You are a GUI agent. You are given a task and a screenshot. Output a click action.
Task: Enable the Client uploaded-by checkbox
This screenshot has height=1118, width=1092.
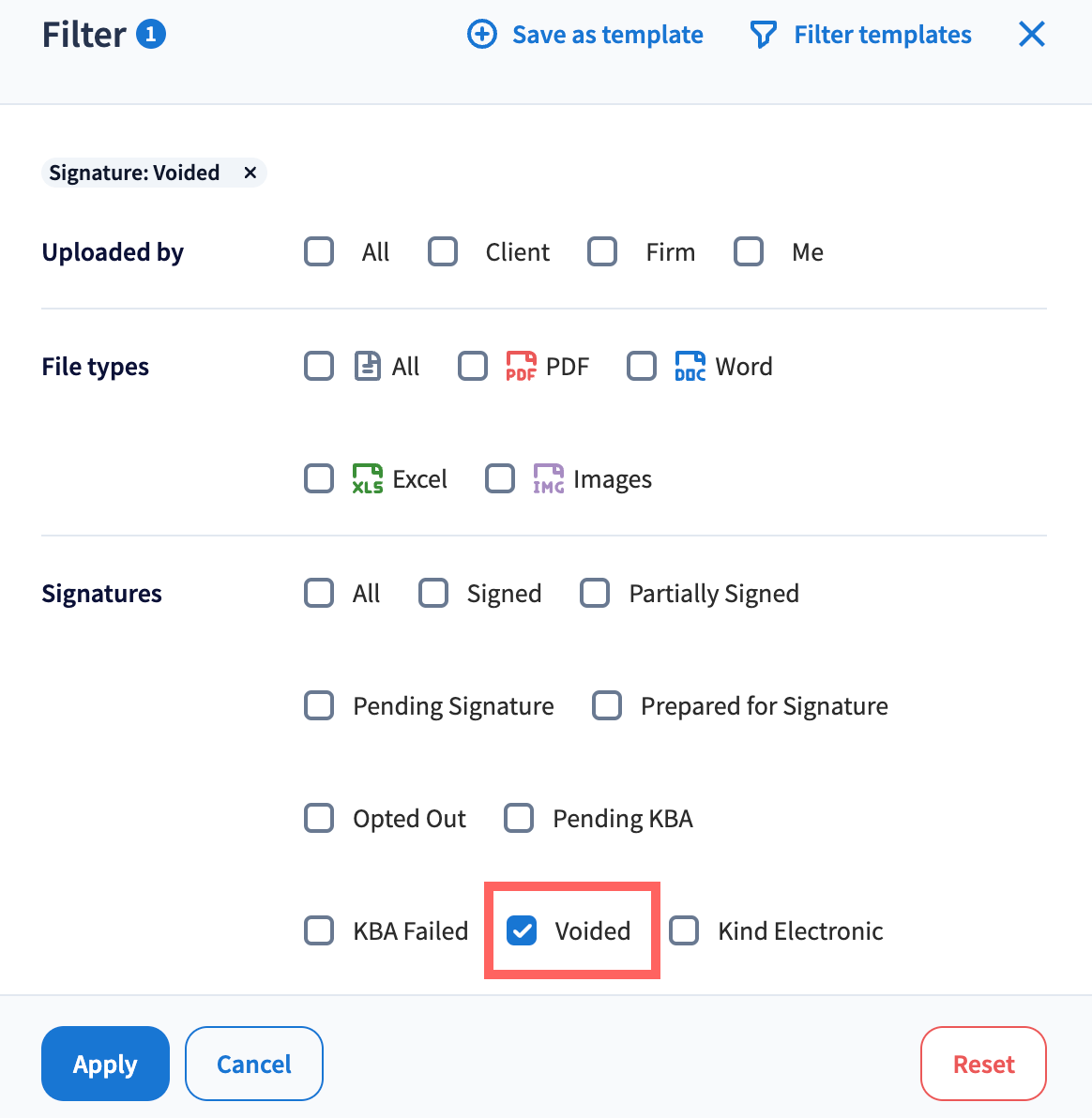coord(443,251)
